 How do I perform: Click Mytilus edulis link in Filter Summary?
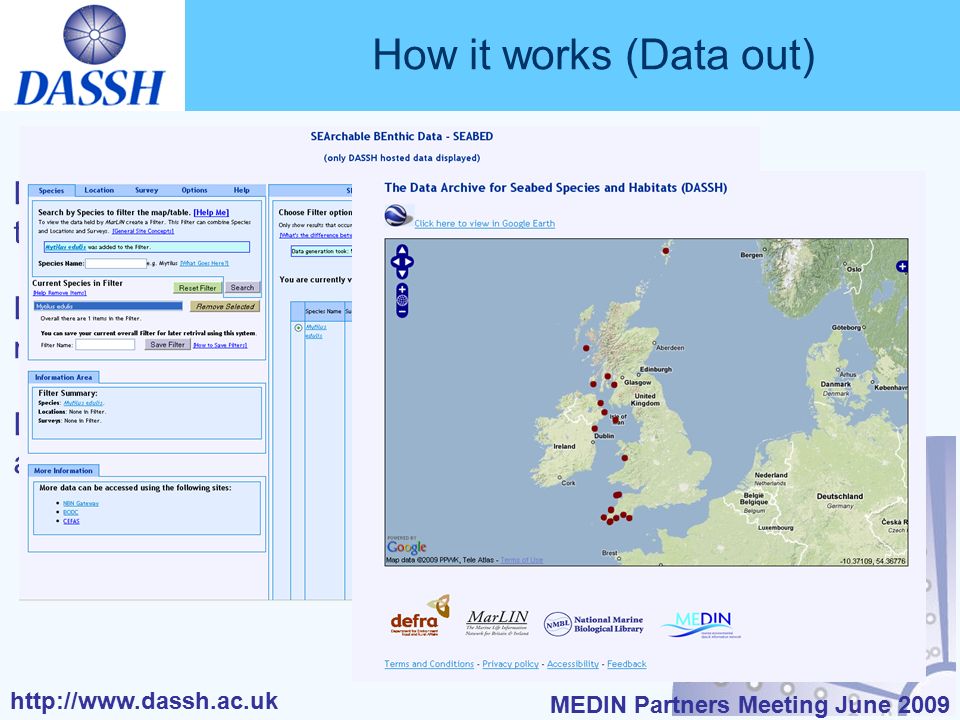tap(83, 403)
